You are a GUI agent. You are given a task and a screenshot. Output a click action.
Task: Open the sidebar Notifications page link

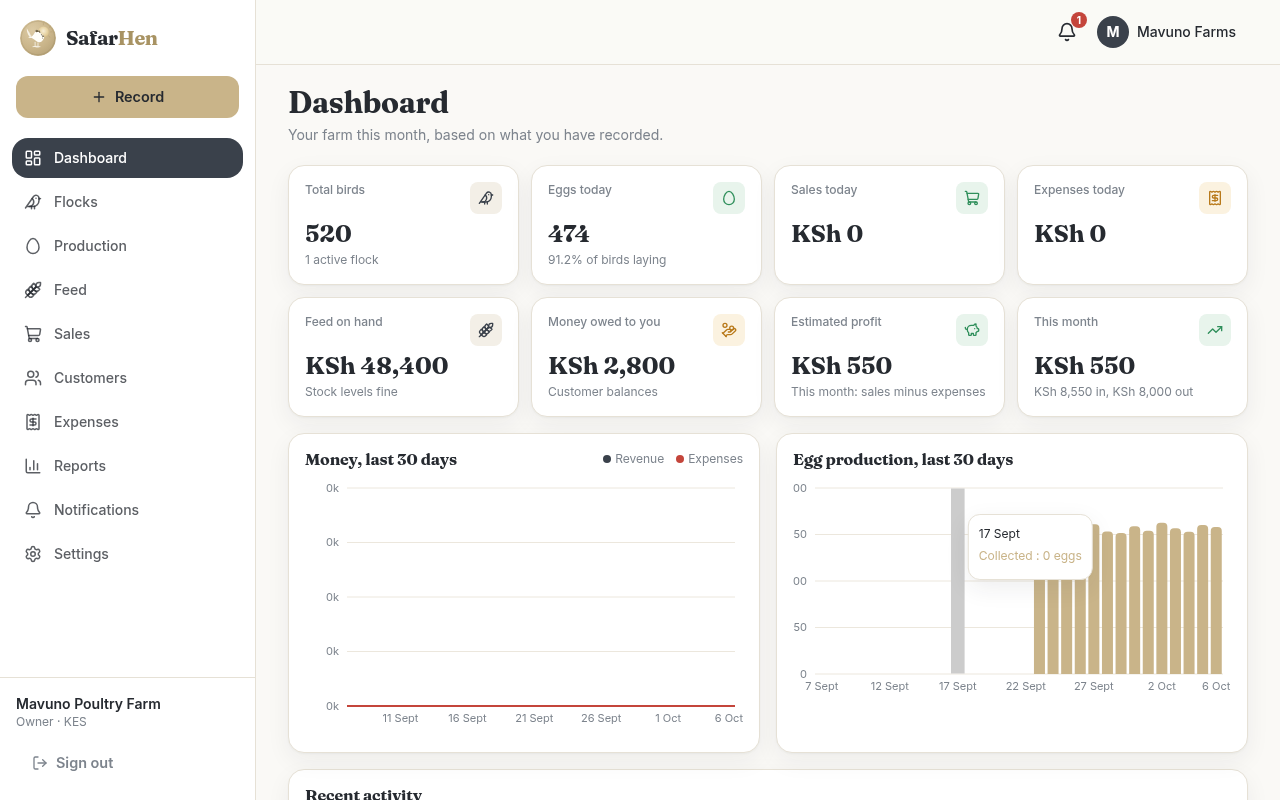pyautogui.click(x=127, y=510)
